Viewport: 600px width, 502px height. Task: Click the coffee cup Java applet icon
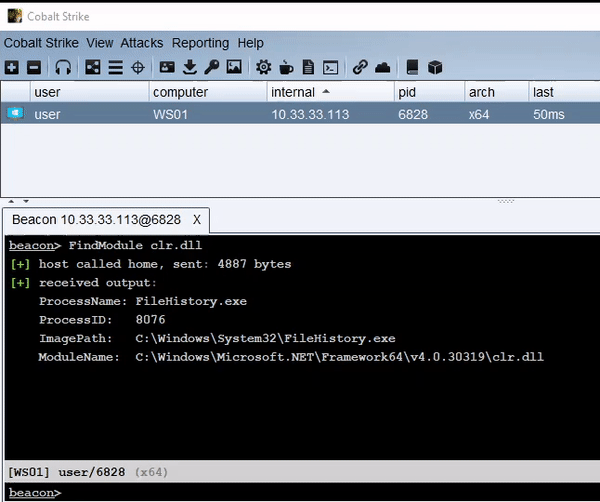click(x=286, y=68)
